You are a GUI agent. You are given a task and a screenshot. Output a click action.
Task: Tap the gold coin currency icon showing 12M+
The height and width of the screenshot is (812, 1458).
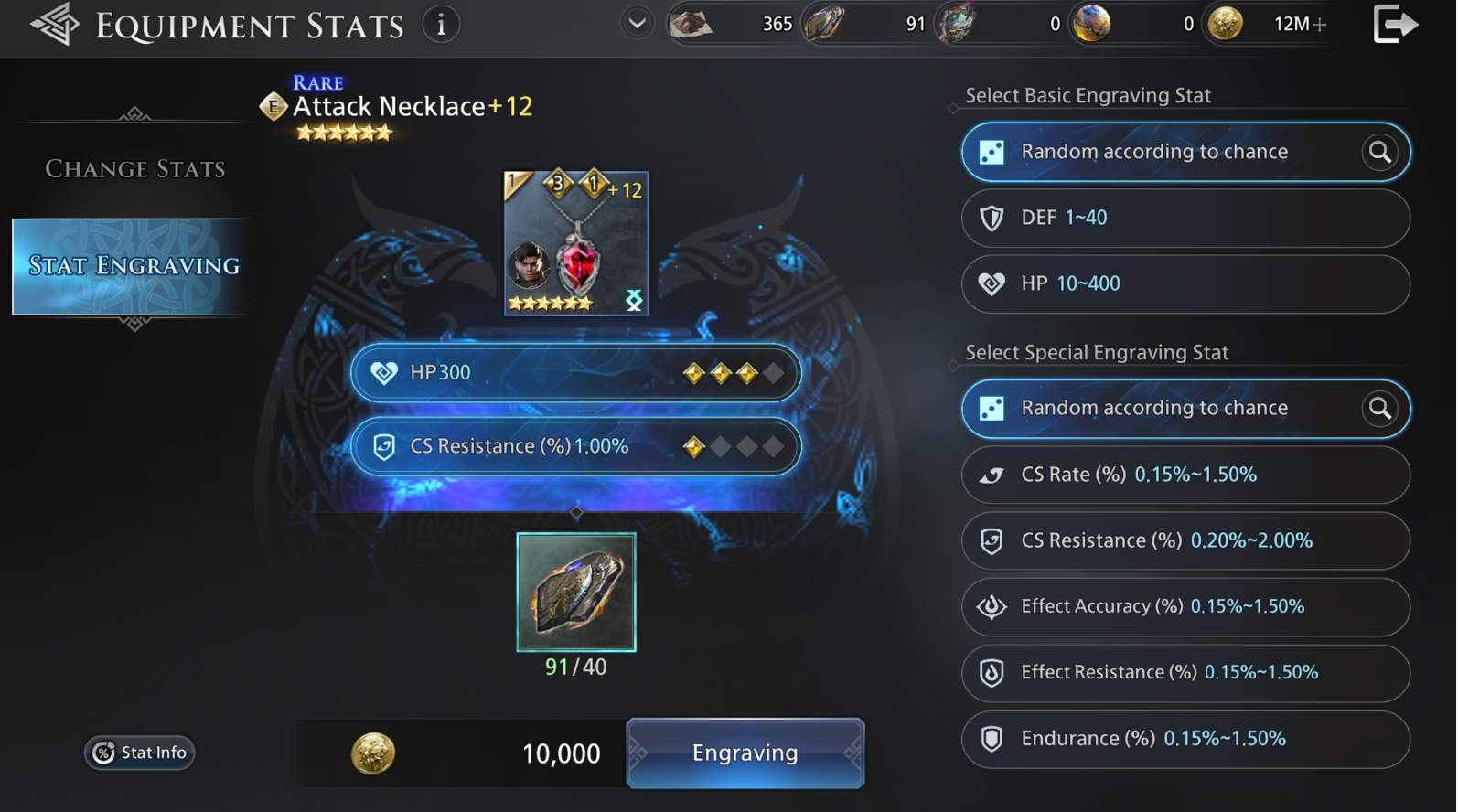(x=1226, y=24)
